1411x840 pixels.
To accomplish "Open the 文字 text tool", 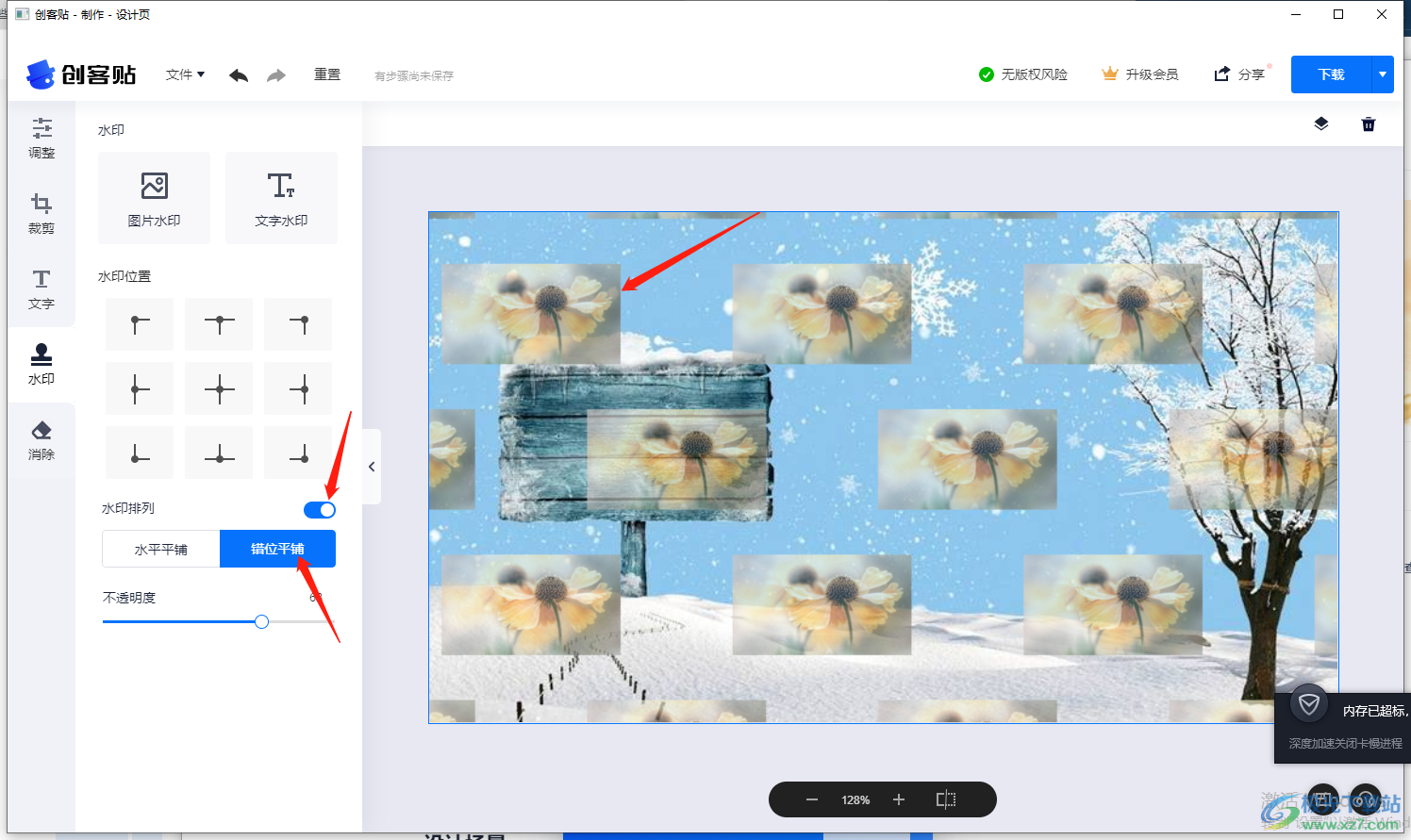I will (41, 288).
